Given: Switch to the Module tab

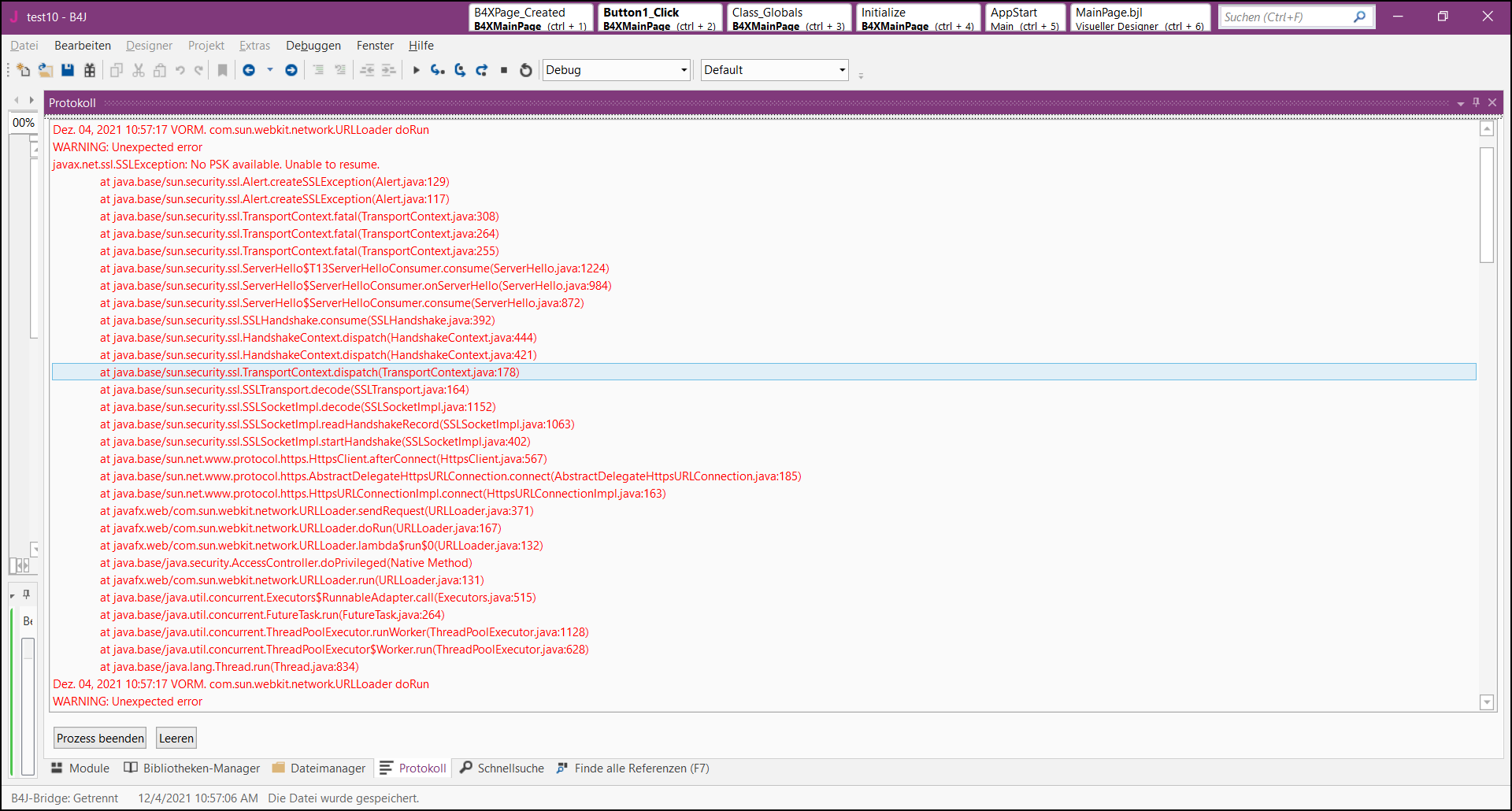Looking at the screenshot, I should 80,768.
